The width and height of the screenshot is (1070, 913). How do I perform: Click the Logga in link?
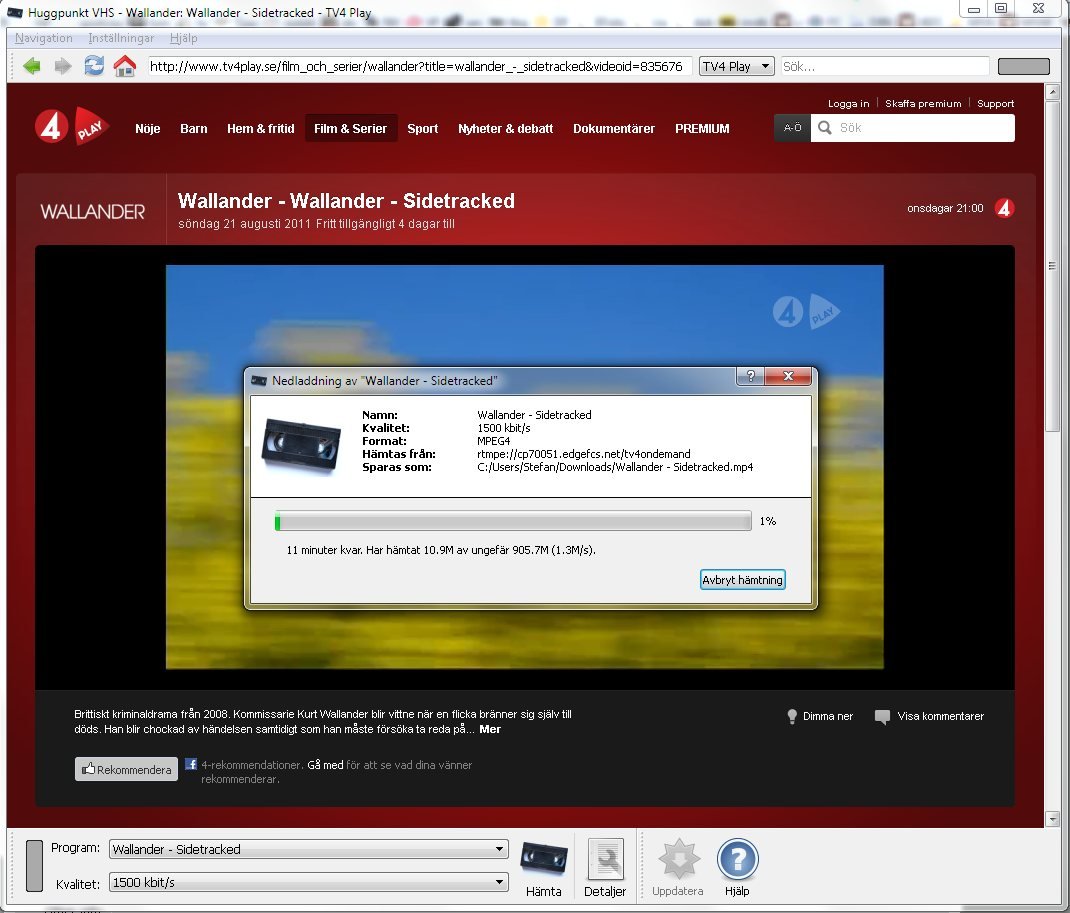[848, 104]
